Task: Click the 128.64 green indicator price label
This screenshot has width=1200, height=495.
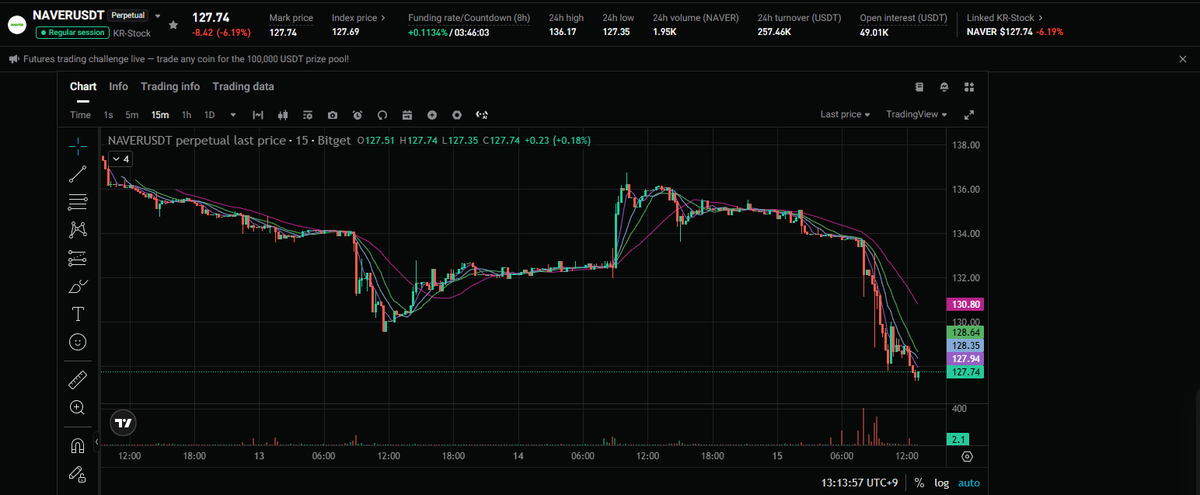Action: 965,331
